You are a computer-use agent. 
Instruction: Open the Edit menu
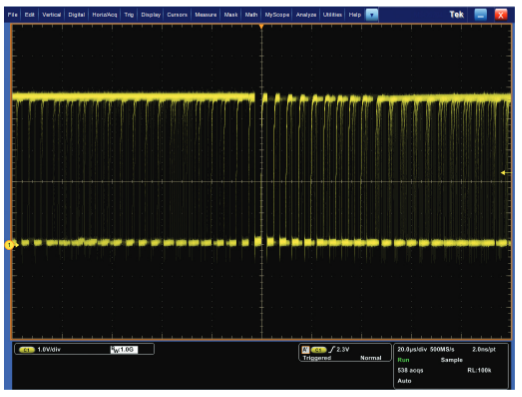29,15
